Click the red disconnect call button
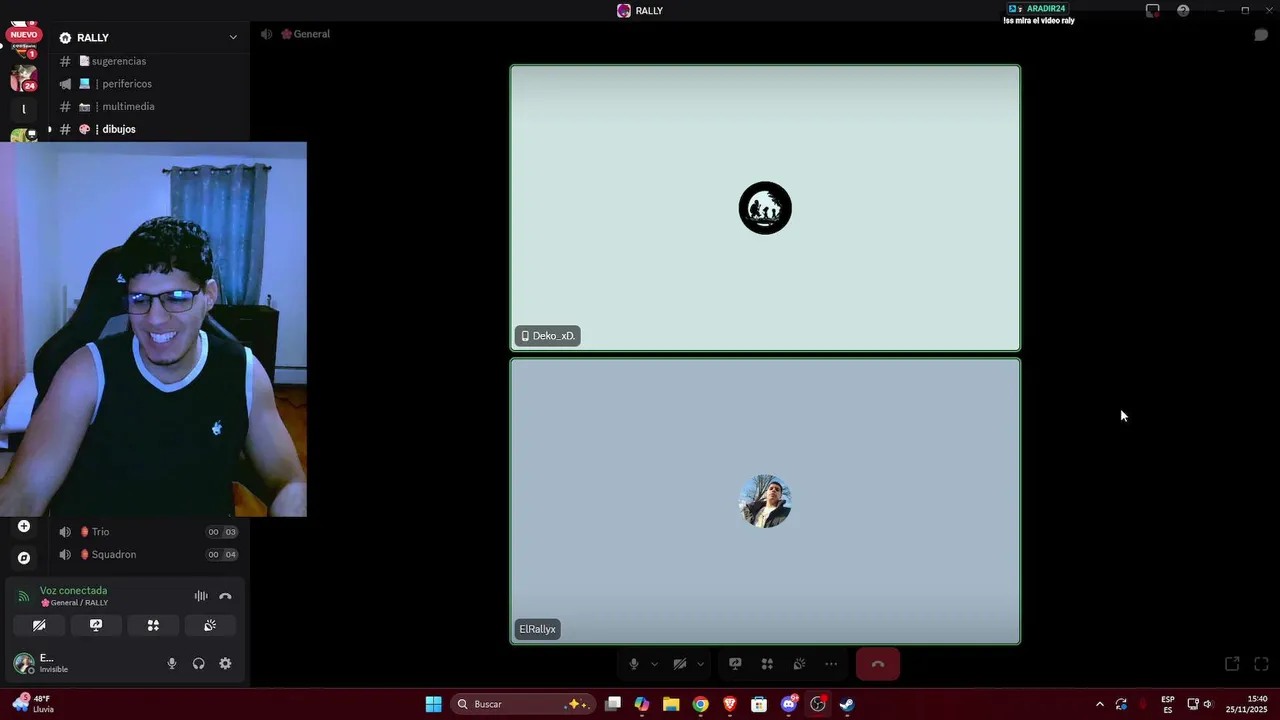 [878, 664]
